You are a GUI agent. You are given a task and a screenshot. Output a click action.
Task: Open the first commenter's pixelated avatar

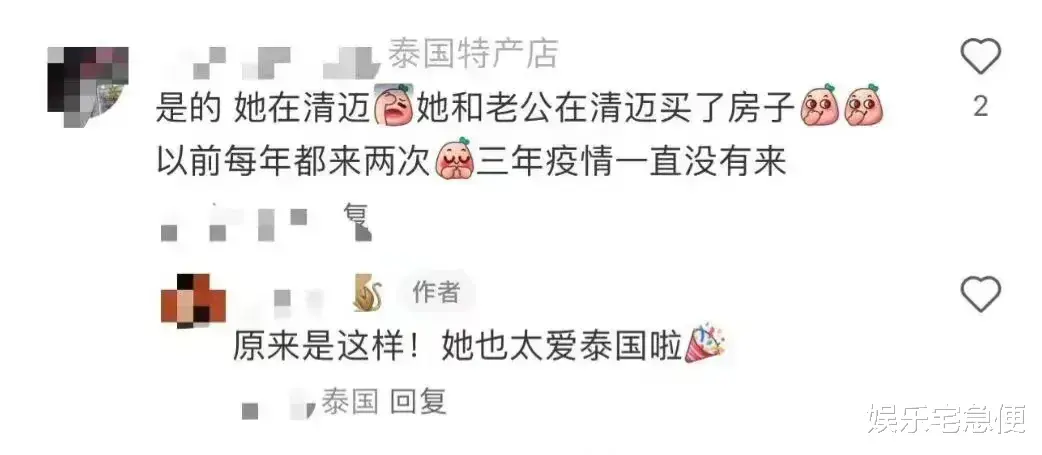(88, 86)
